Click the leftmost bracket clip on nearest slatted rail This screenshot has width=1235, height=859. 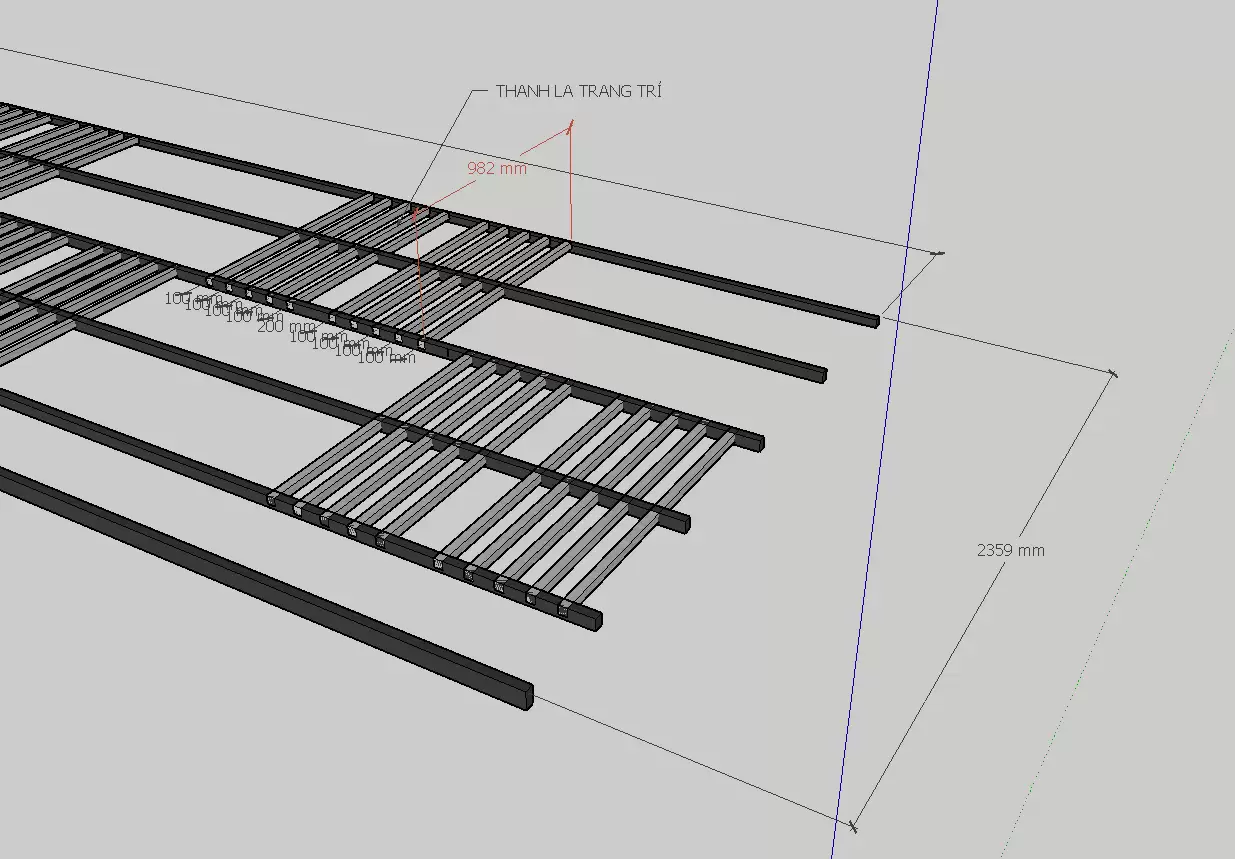point(272,497)
